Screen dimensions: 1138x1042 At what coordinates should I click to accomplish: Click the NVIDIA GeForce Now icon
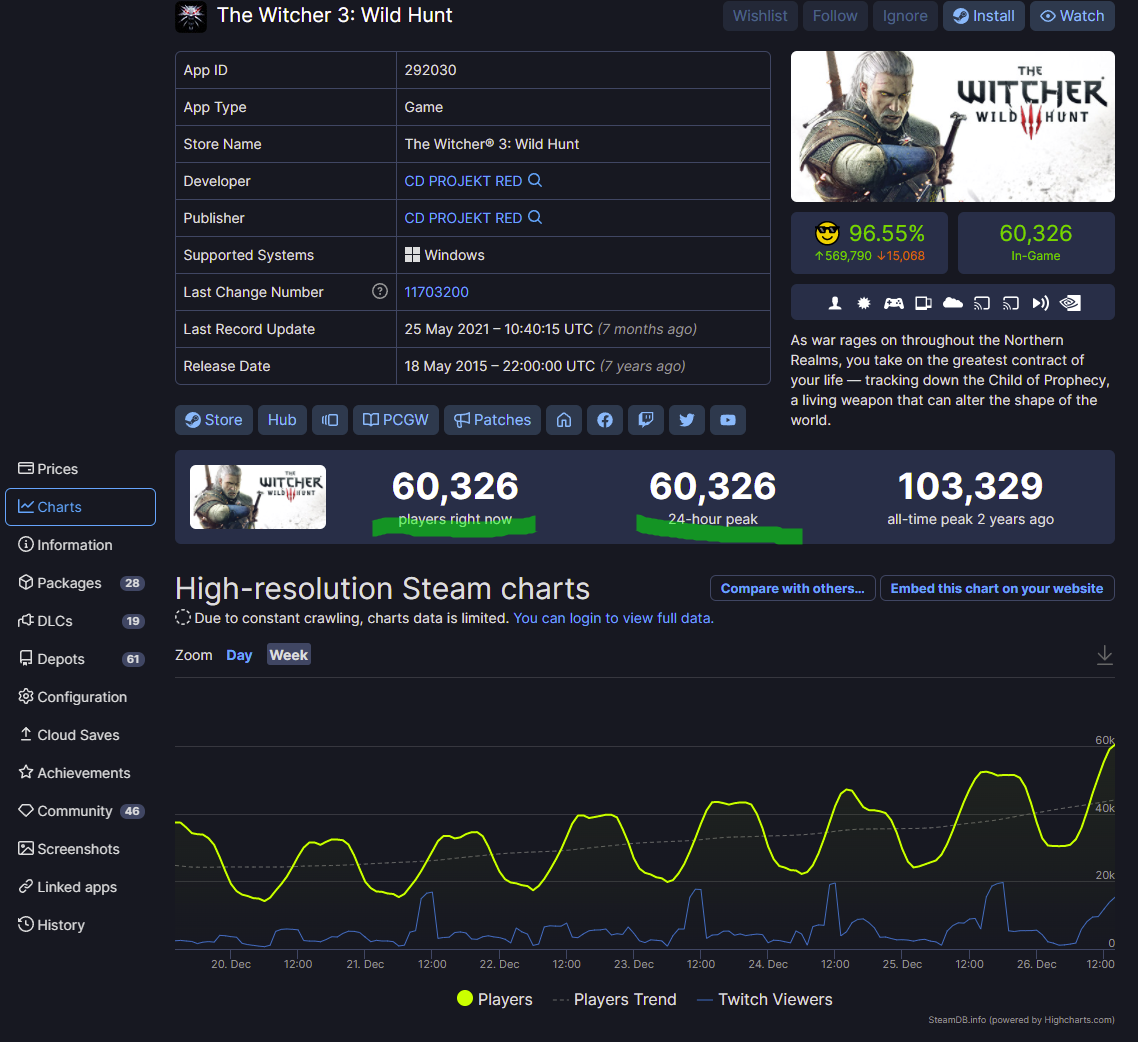1070,303
